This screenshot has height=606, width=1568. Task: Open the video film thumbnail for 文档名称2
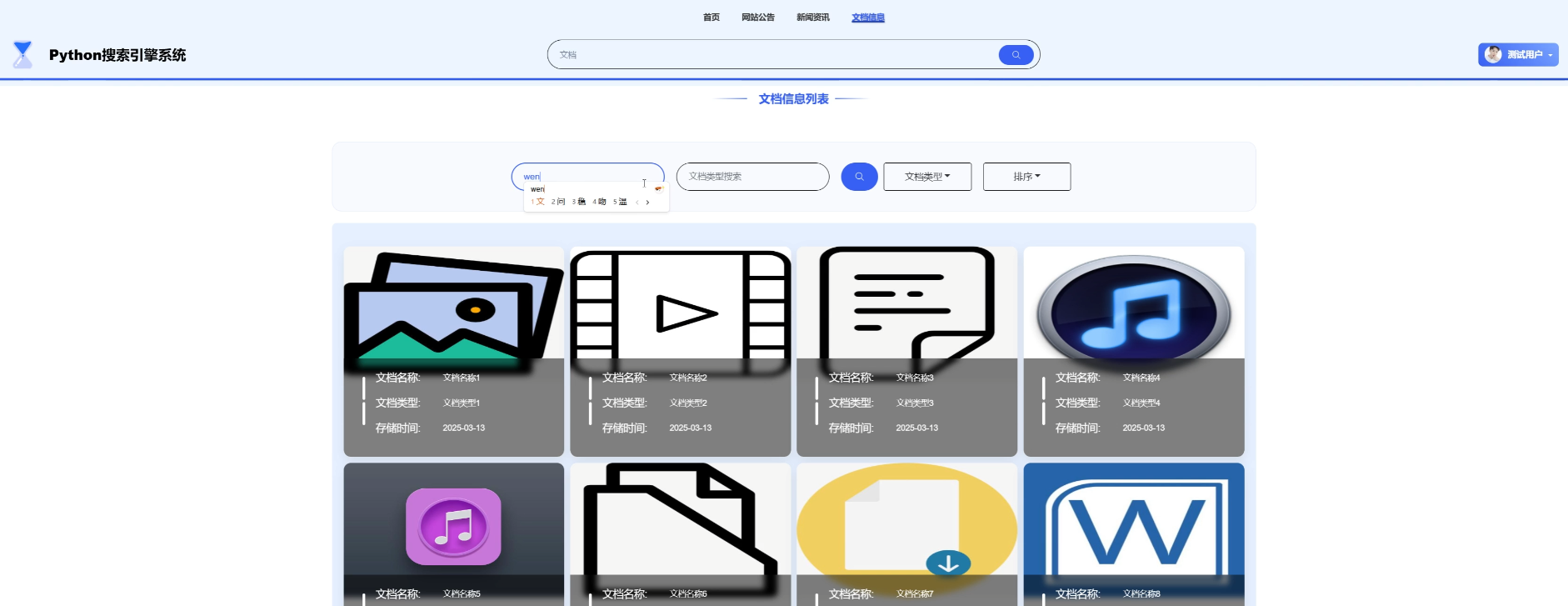click(x=680, y=303)
